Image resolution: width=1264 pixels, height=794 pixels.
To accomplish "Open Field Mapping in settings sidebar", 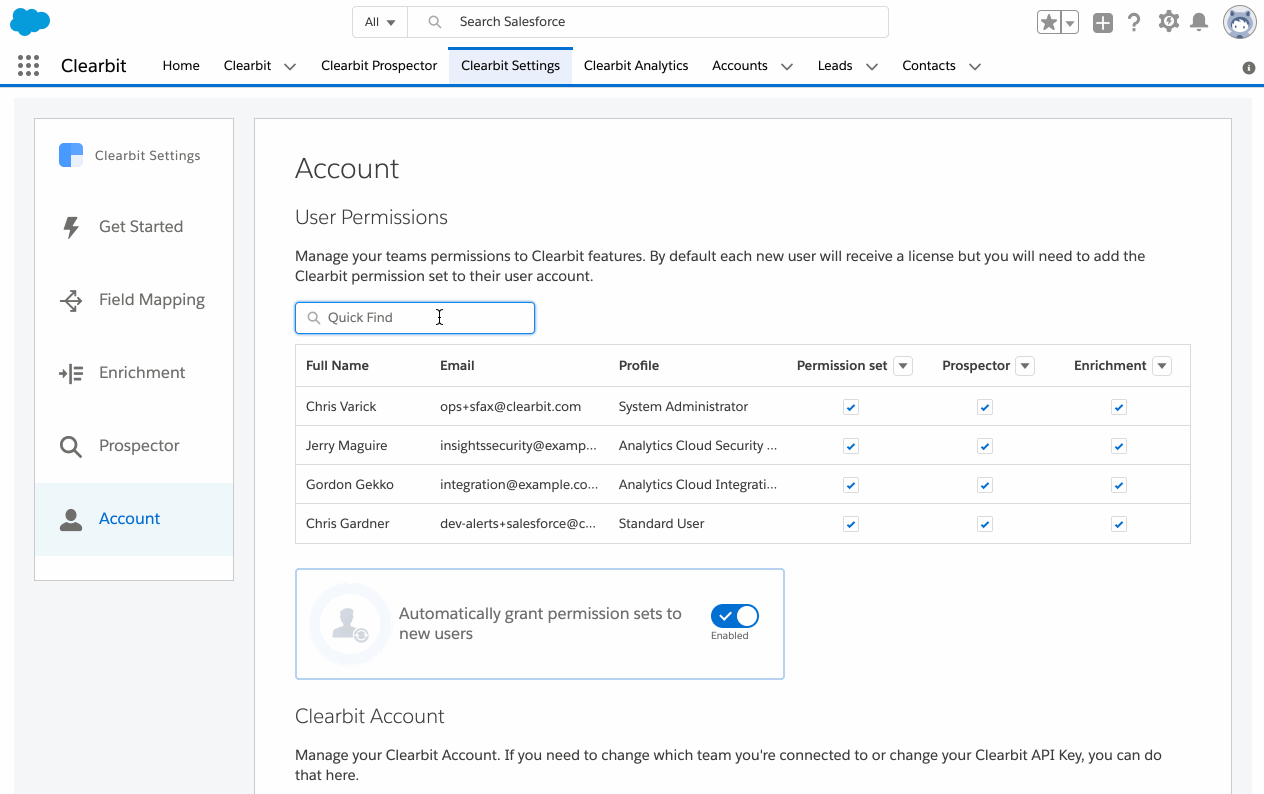I will click(x=134, y=300).
